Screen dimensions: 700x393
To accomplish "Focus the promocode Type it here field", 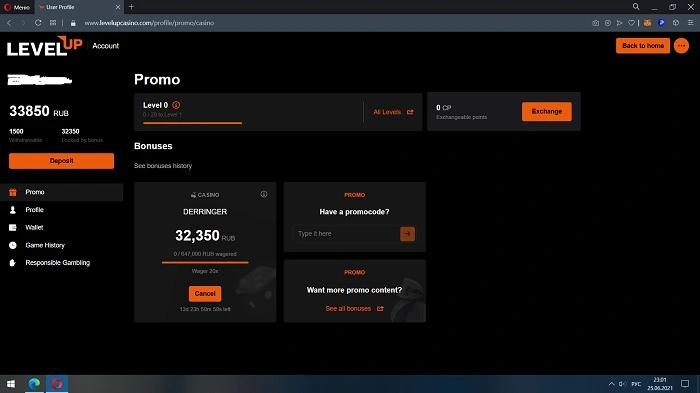I will tap(346, 234).
